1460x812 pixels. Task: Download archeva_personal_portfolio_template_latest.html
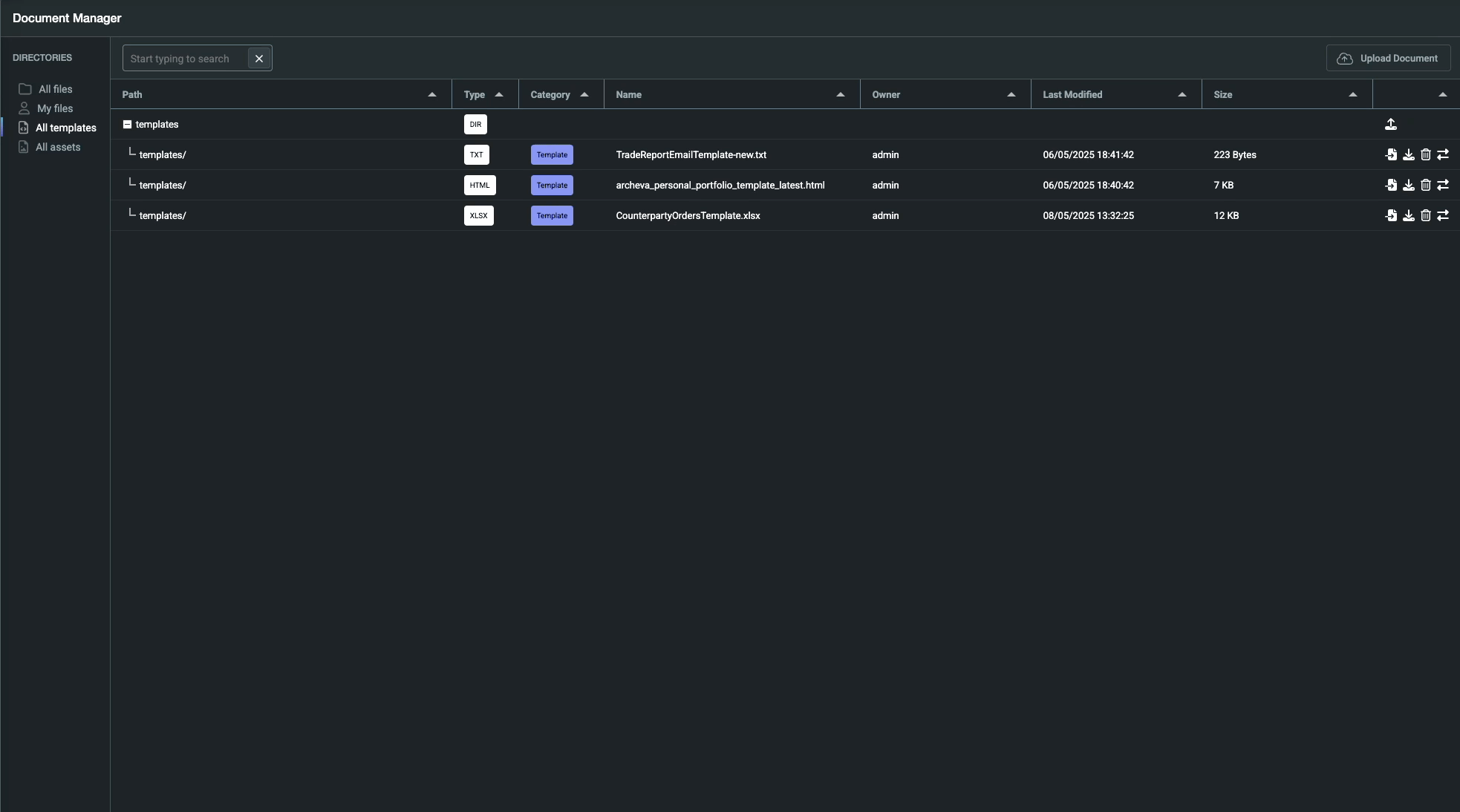pos(1408,186)
